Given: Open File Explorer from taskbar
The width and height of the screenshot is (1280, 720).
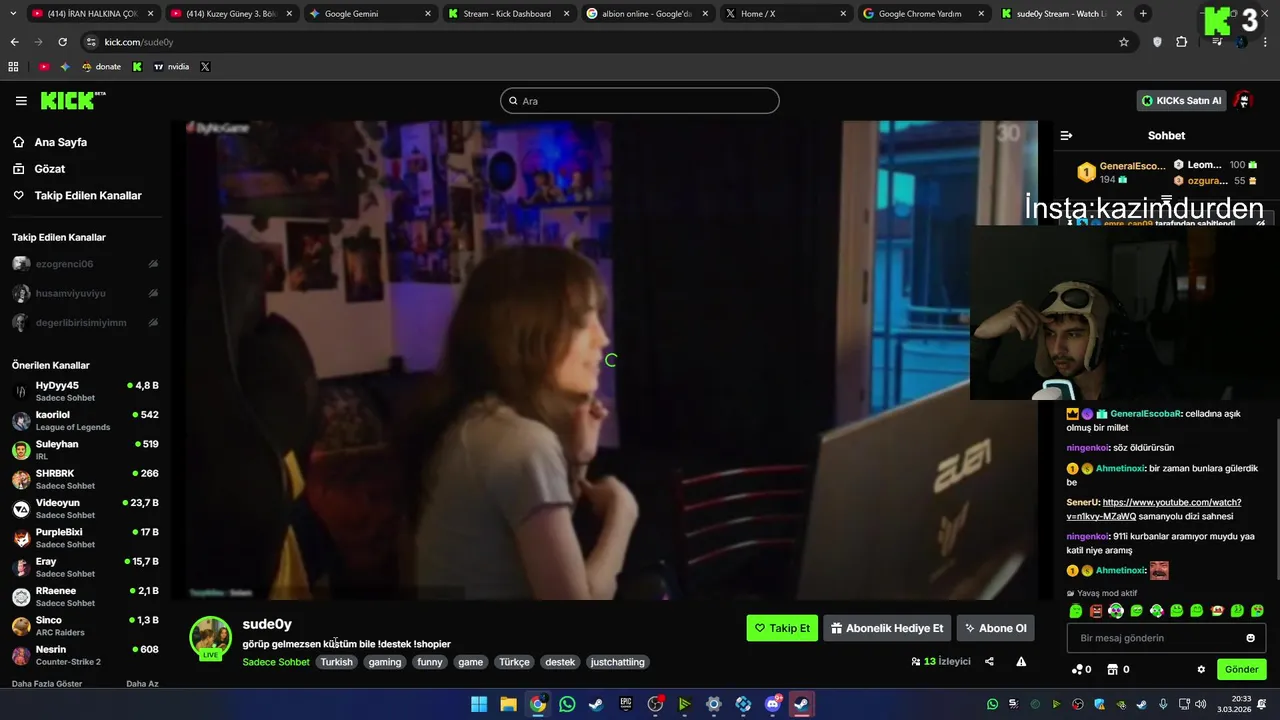Looking at the screenshot, I should click(x=508, y=704).
